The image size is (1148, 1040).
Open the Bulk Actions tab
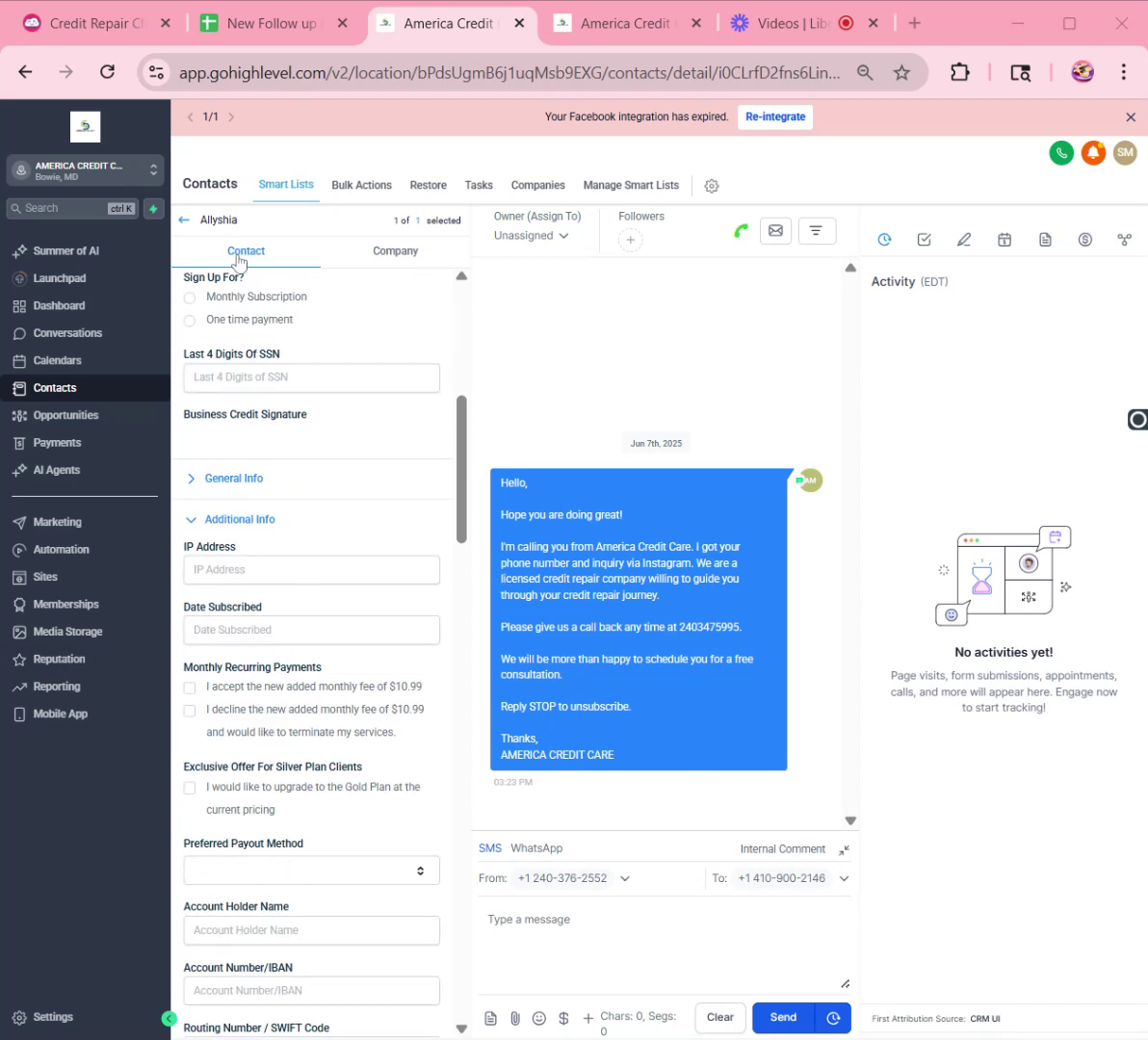[x=362, y=185]
